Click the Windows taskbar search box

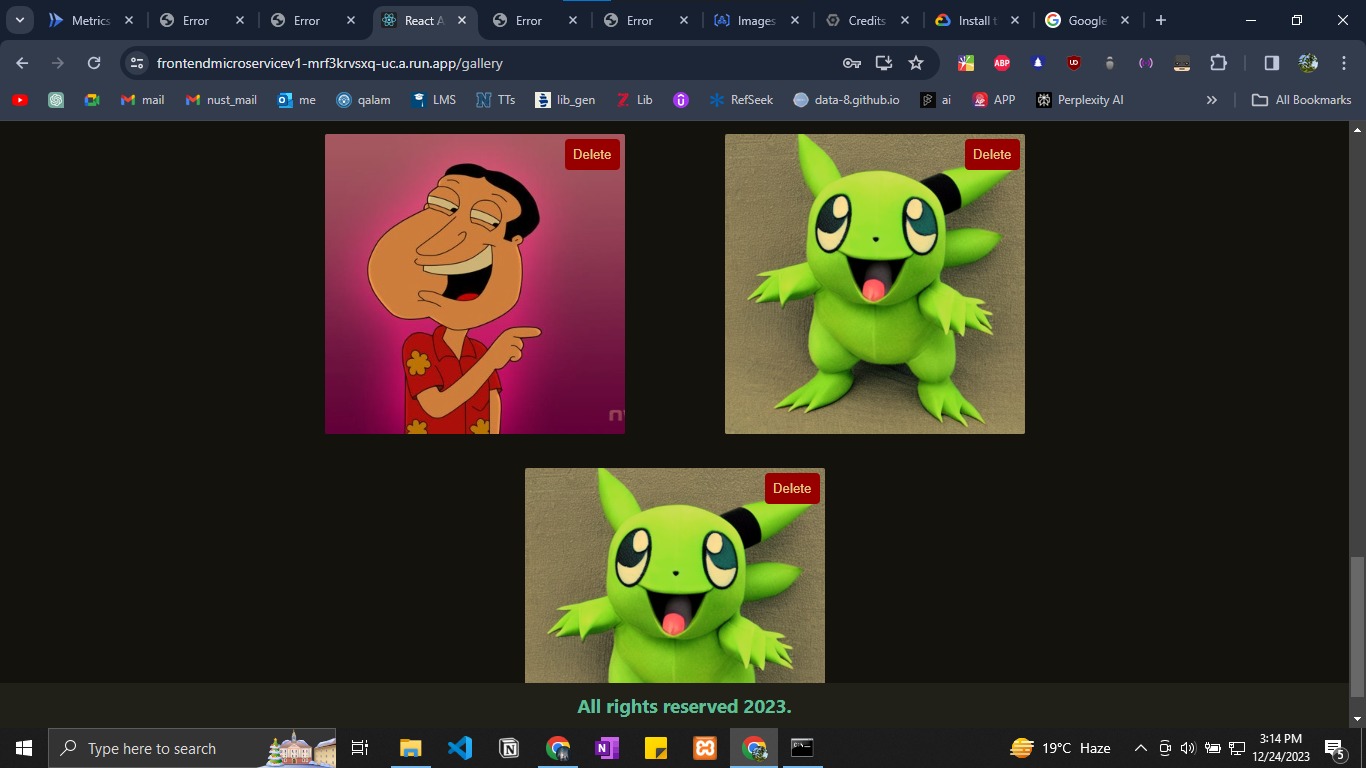coord(192,748)
